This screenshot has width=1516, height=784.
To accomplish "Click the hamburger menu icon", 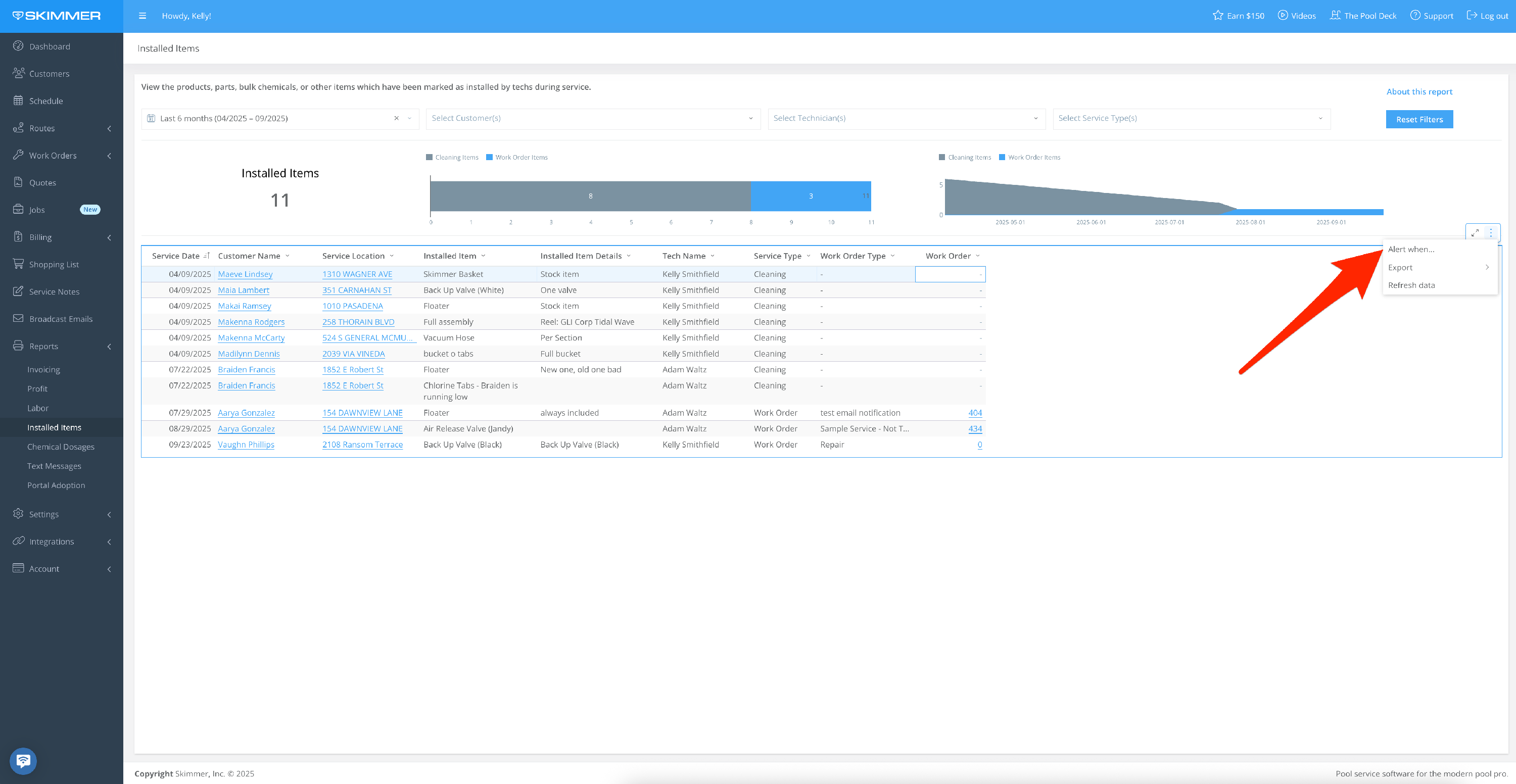I will click(x=142, y=16).
